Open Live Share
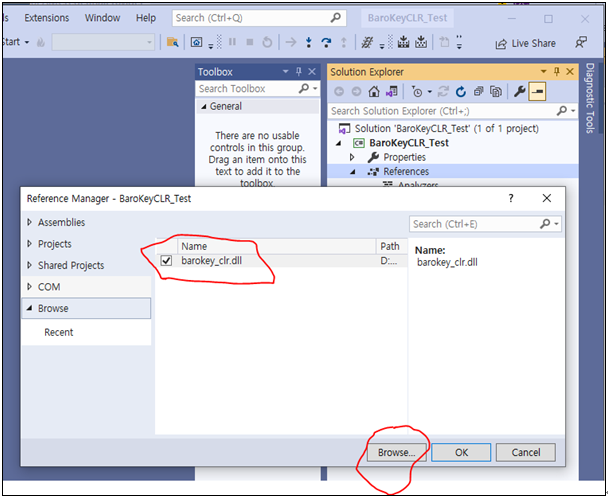Viewport: 608px width, 498px height. tap(526, 43)
